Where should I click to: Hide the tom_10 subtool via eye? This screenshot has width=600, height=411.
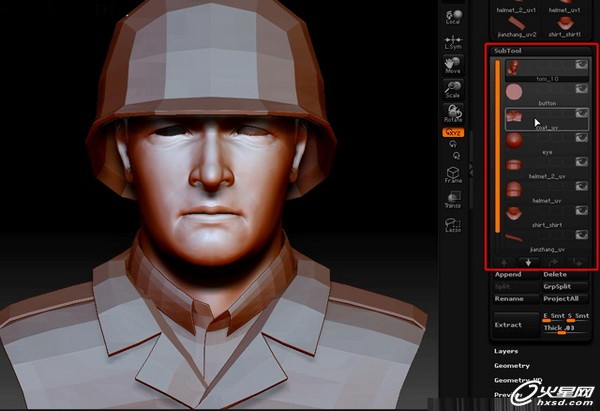click(582, 65)
